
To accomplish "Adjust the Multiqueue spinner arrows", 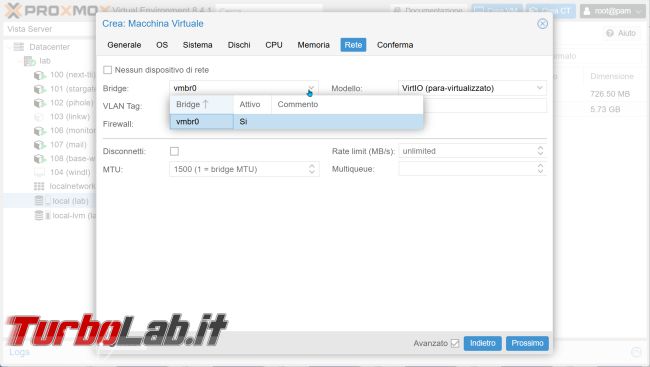I will (540, 169).
